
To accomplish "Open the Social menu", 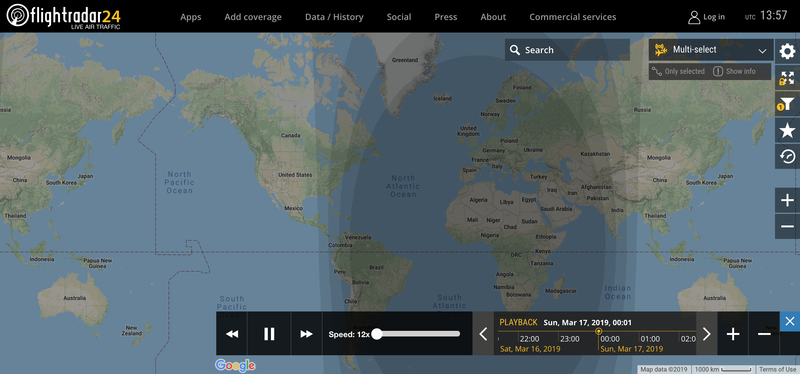I will (399, 17).
